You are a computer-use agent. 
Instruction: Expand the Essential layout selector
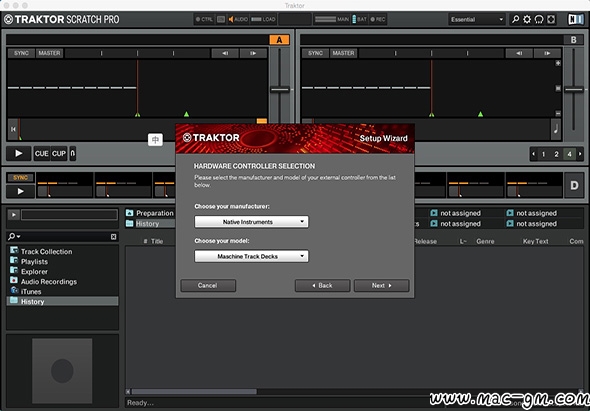pyautogui.click(x=476, y=19)
